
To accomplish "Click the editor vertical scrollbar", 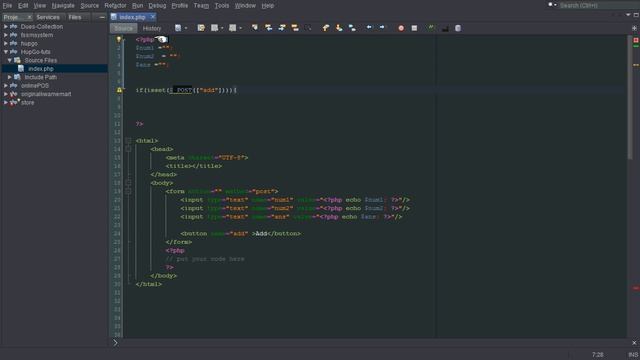I will (630, 98).
